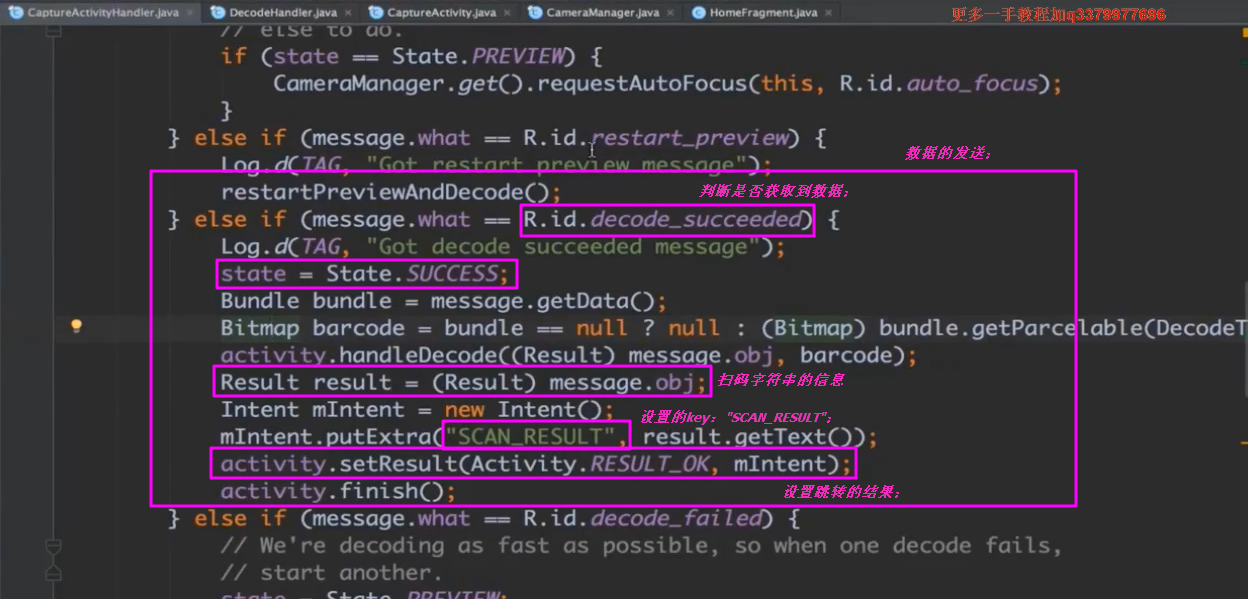Click 'activity.finish()' statement
Screen dimensions: 1248x599
[338, 491]
